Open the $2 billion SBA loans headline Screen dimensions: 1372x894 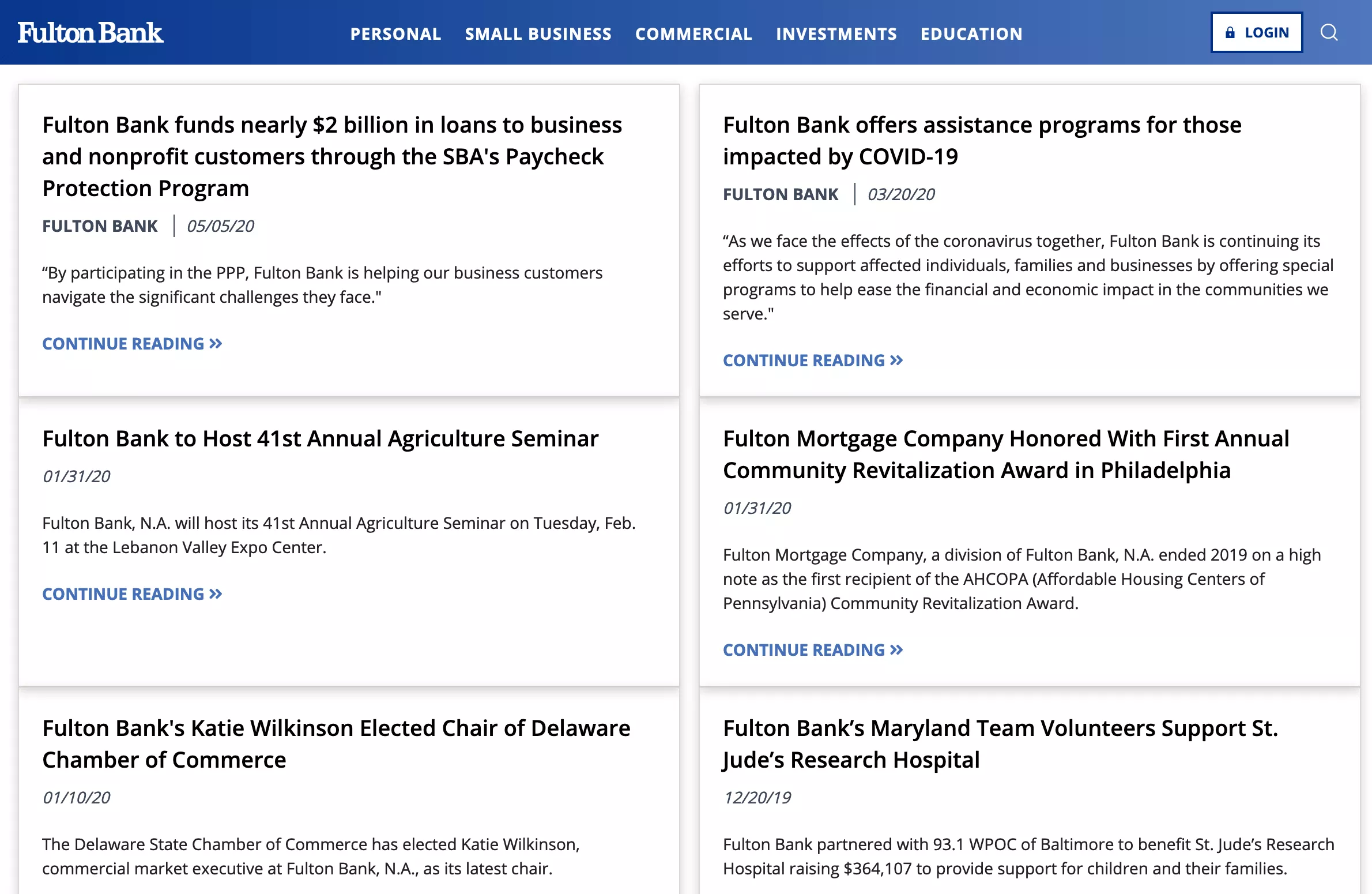click(332, 156)
